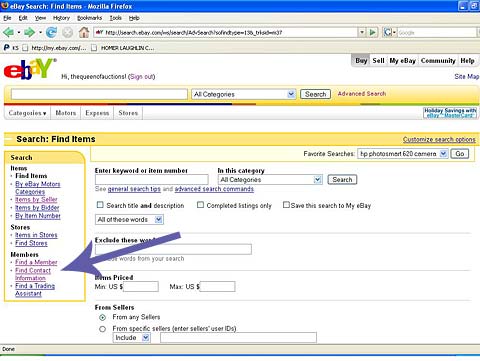Click Find a Member link

point(36,262)
